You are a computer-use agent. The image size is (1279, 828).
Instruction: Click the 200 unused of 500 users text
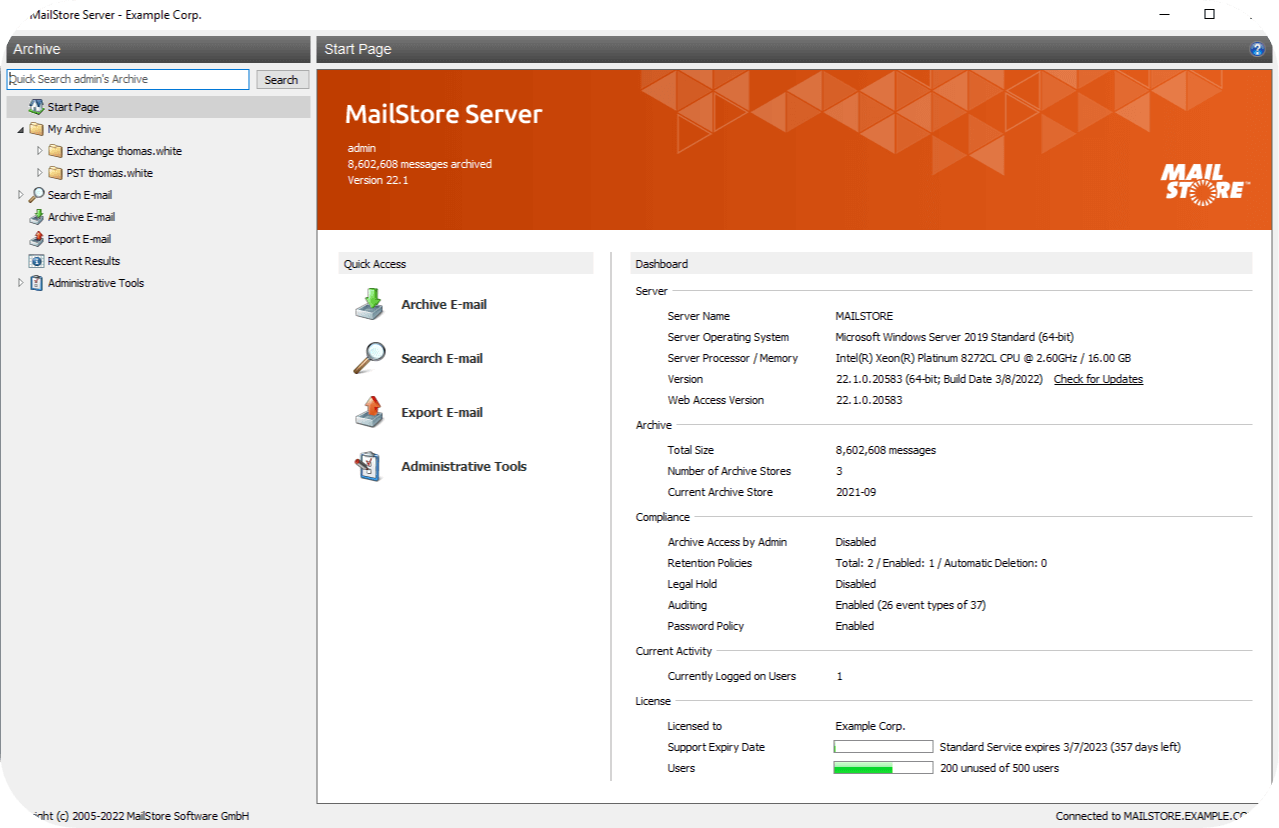click(x=999, y=768)
